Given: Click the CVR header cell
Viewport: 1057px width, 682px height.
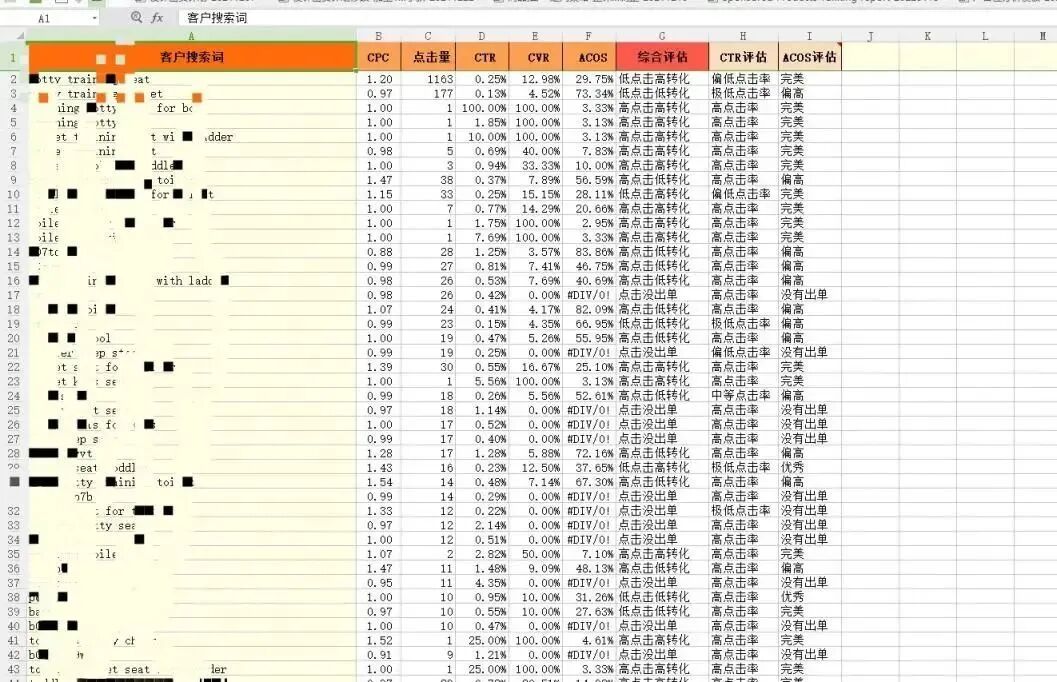Looking at the screenshot, I should pyautogui.click(x=536, y=57).
